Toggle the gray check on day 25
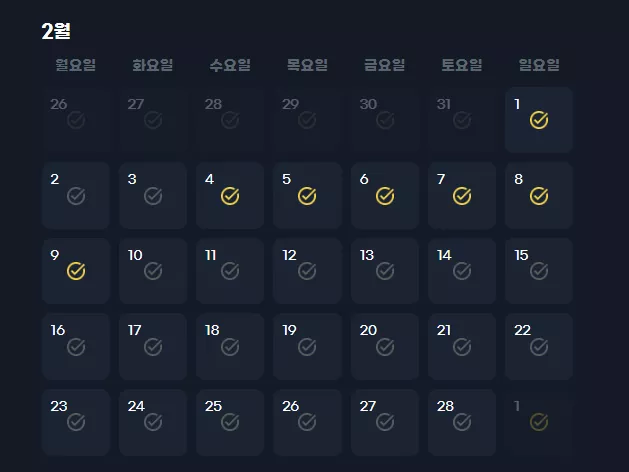Viewport: 629px width, 472px height. click(230, 421)
